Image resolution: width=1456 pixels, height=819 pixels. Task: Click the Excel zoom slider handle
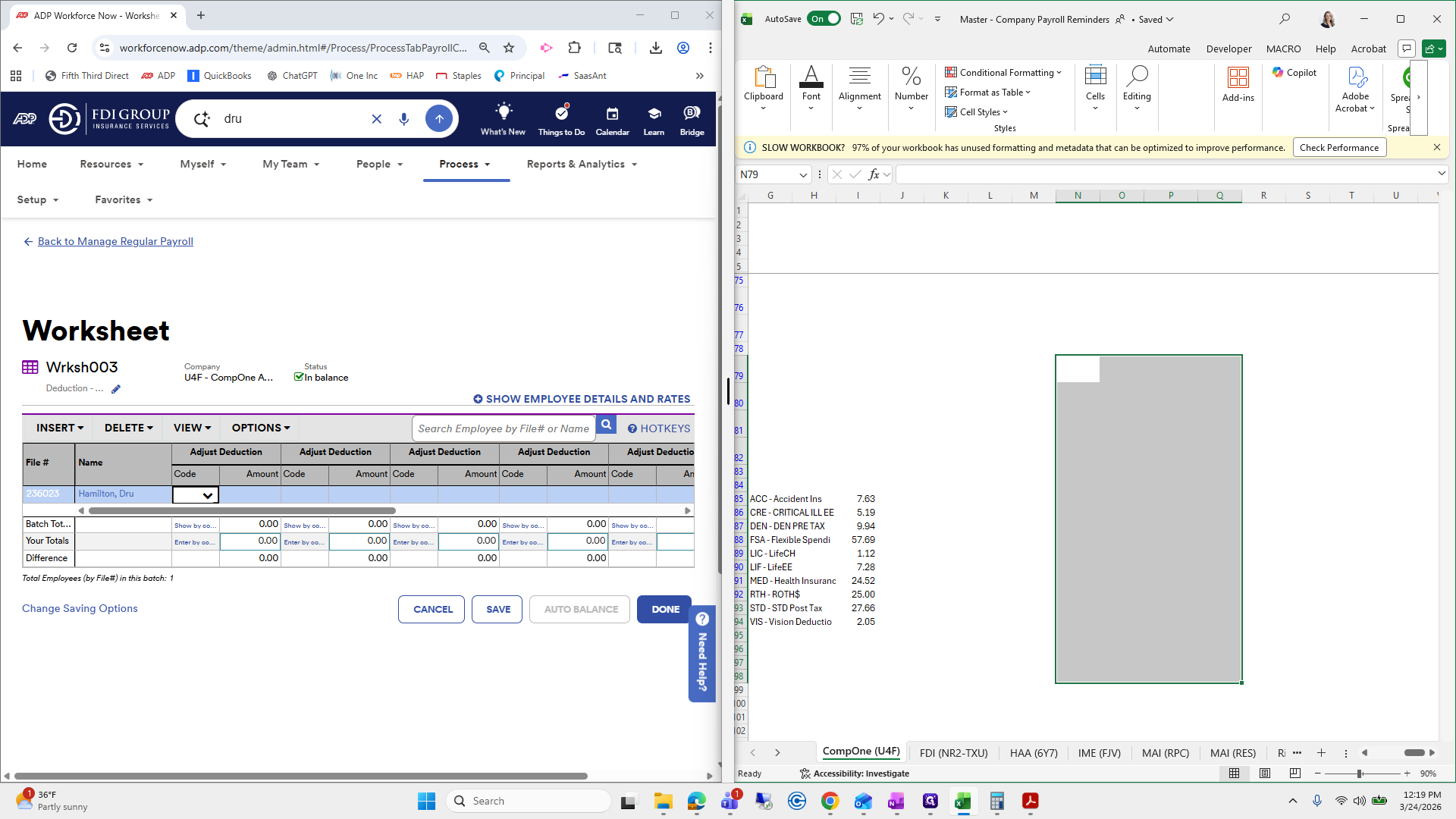click(x=1360, y=773)
